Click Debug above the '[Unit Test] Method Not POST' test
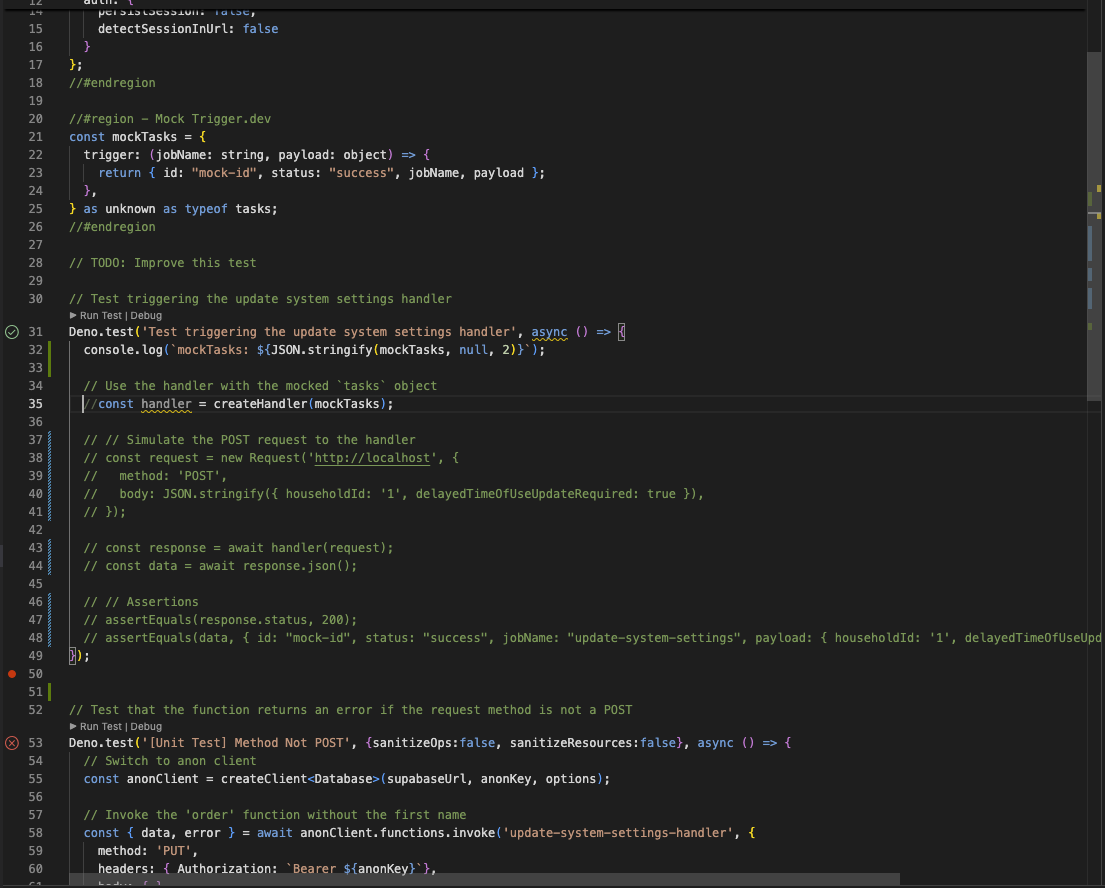The width and height of the screenshot is (1105, 888). (x=146, y=727)
